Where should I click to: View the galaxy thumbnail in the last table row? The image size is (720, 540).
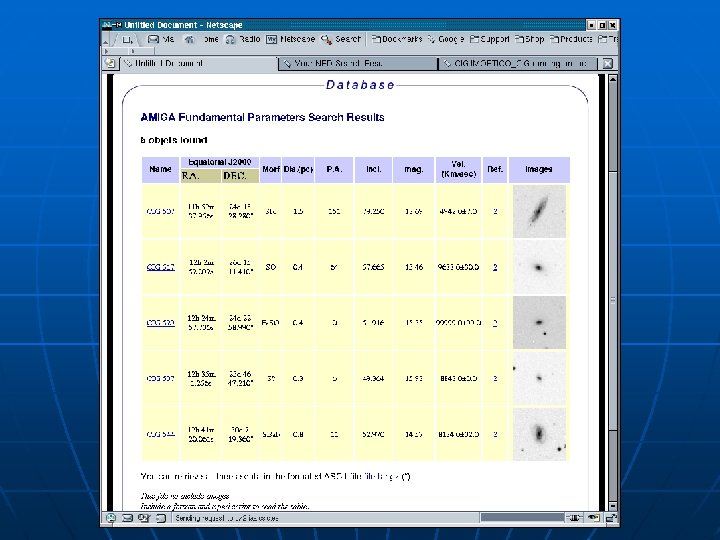[x=539, y=434]
